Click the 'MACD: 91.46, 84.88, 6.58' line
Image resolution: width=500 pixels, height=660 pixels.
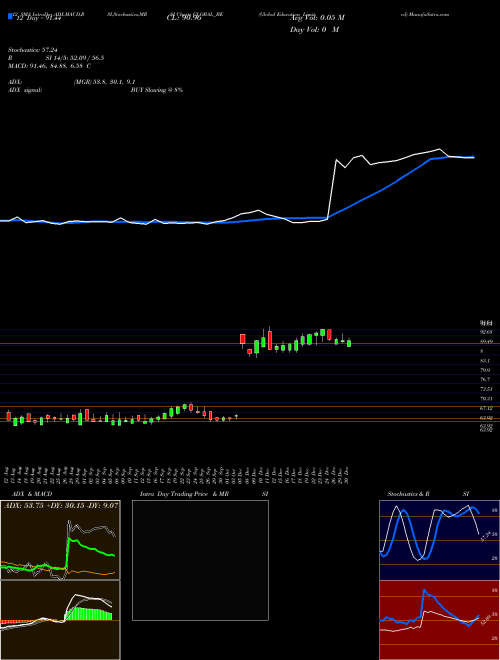[45, 66]
